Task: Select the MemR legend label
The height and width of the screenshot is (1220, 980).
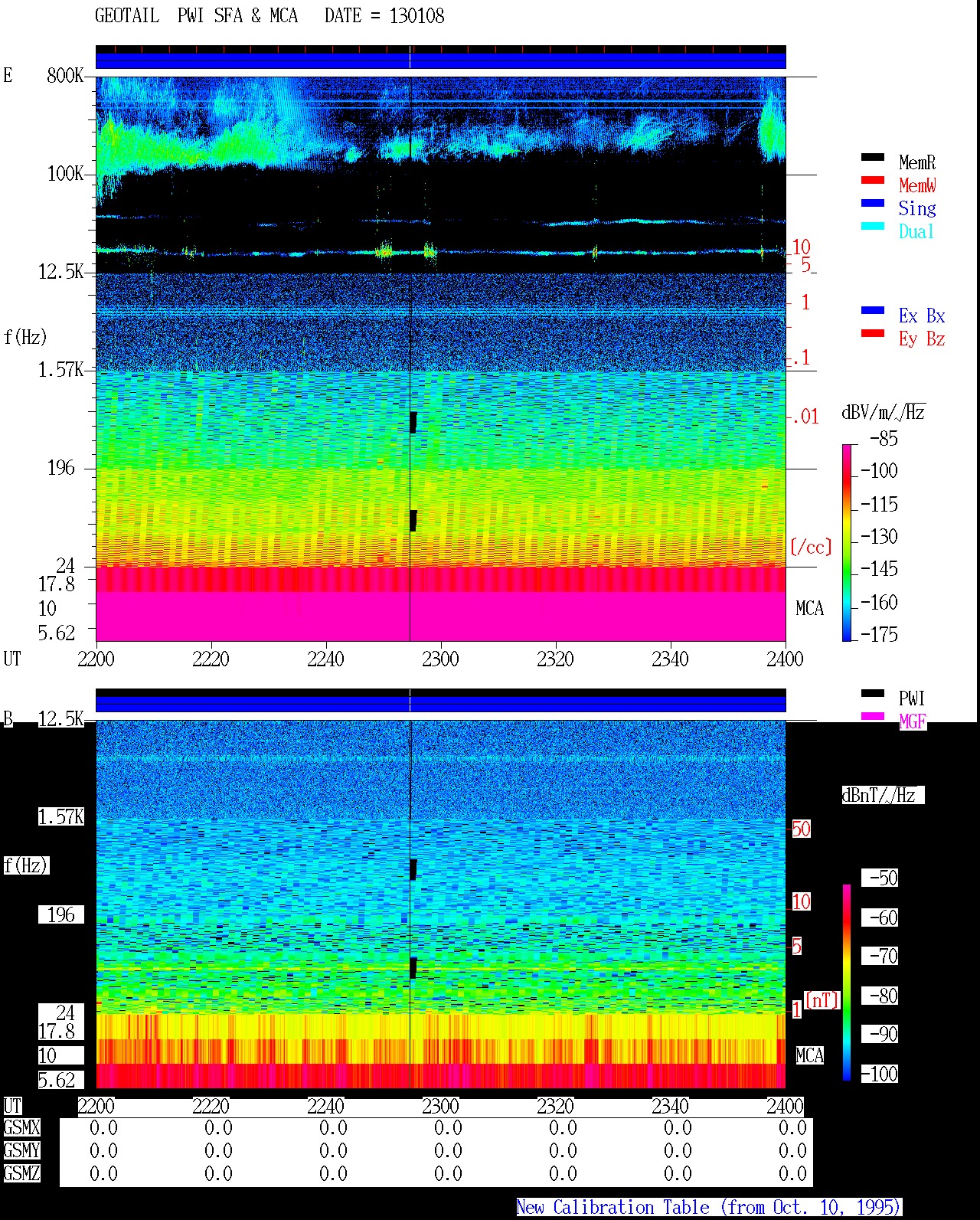Action: tap(917, 162)
